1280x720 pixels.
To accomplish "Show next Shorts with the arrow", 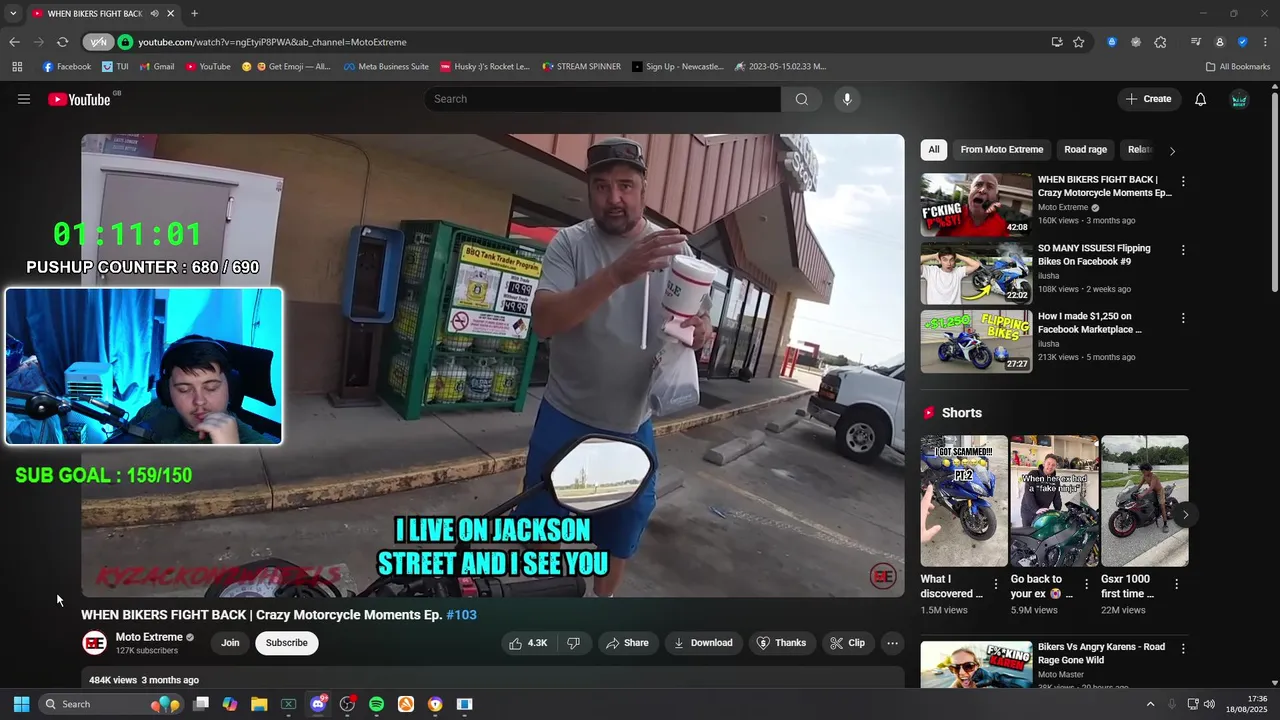I will [1185, 515].
